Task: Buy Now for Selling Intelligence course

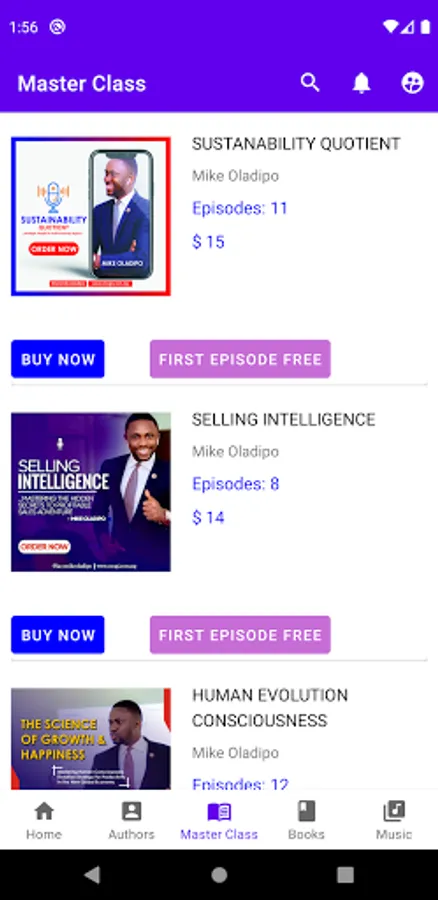Action: pos(58,635)
